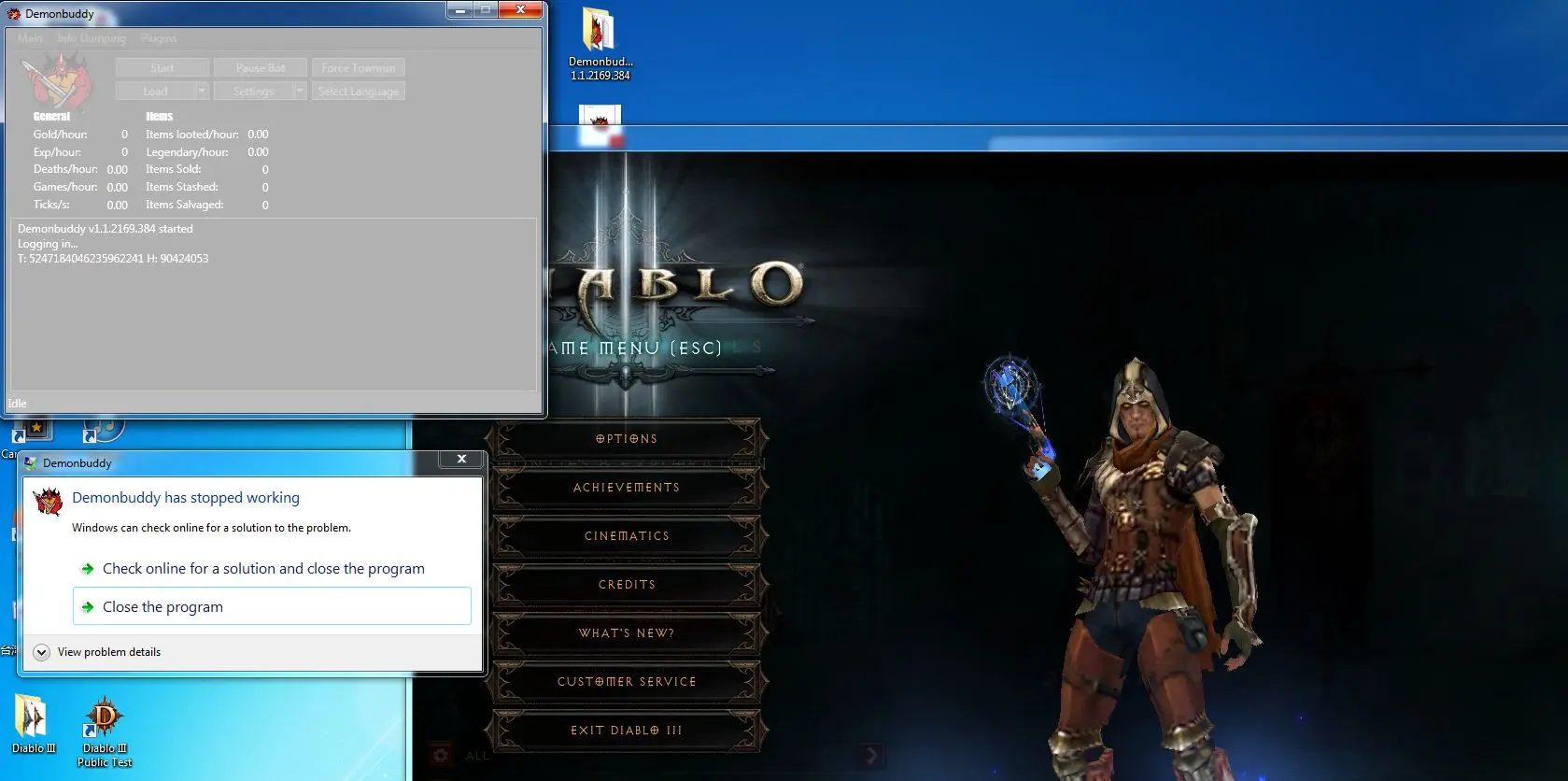
Task: Switch to the Main tab in Demonbuddy
Action: pyautogui.click(x=30, y=38)
